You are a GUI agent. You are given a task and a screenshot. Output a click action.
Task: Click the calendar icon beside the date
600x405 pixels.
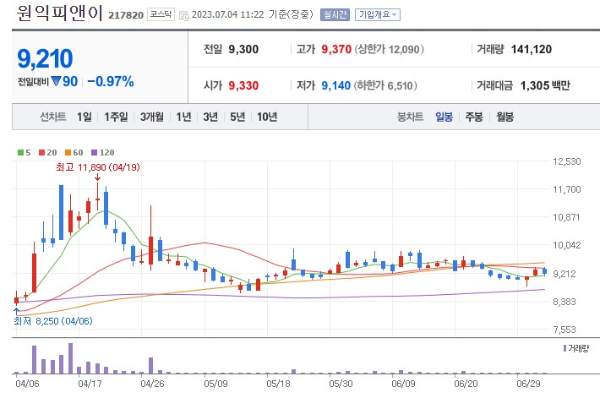pyautogui.click(x=184, y=16)
